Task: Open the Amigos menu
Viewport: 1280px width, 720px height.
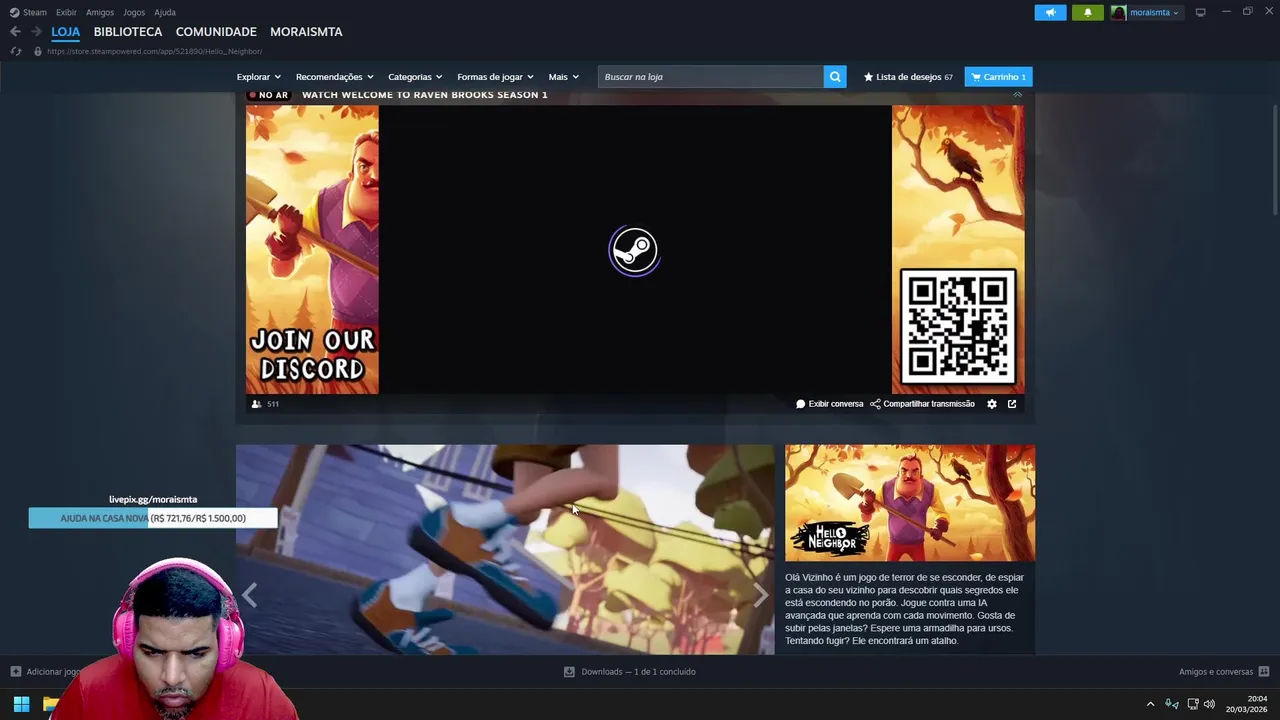Action: (100, 12)
